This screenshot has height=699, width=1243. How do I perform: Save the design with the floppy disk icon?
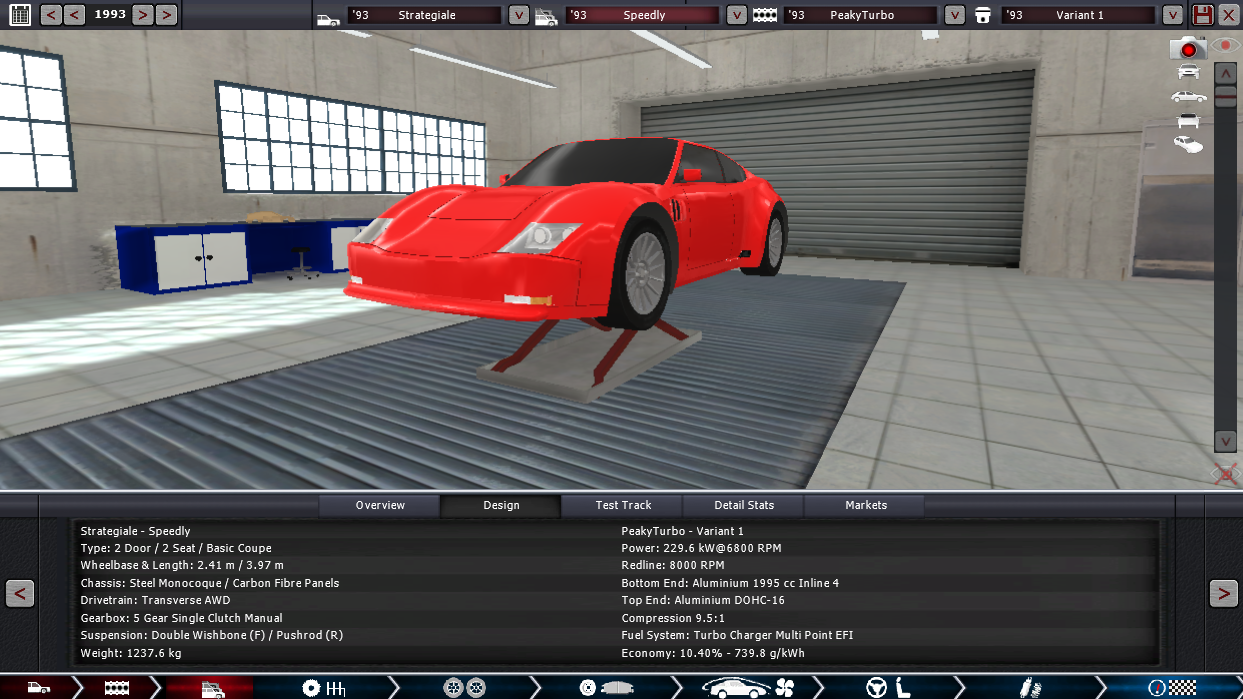[1202, 15]
